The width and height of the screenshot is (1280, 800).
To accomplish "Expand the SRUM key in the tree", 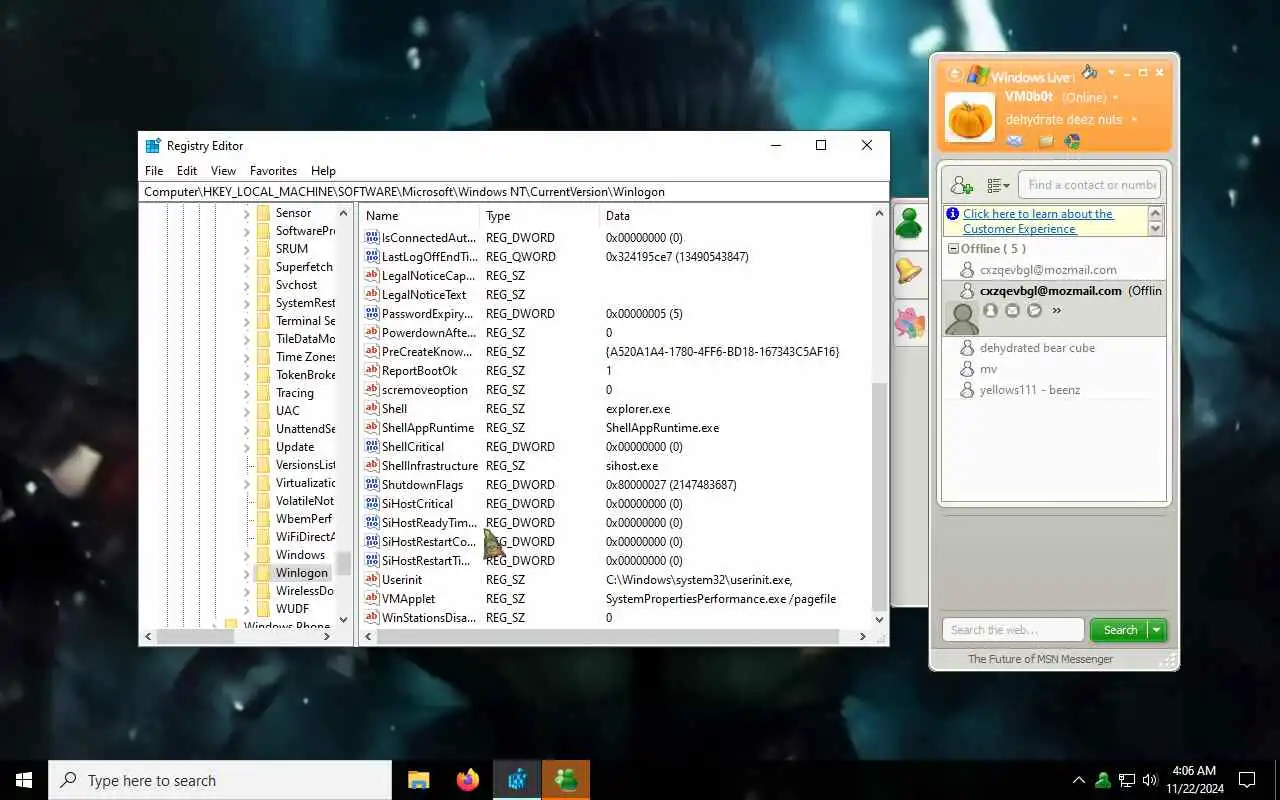I will [x=247, y=249].
